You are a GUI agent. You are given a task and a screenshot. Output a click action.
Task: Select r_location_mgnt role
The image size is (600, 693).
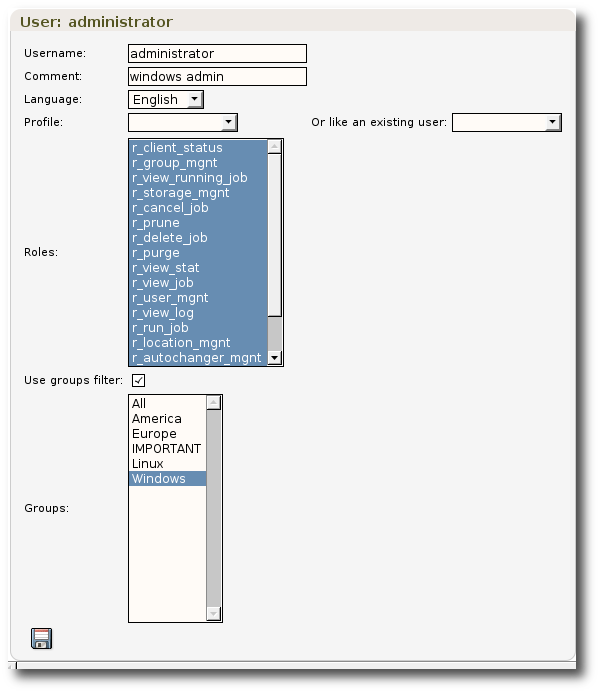point(198,343)
